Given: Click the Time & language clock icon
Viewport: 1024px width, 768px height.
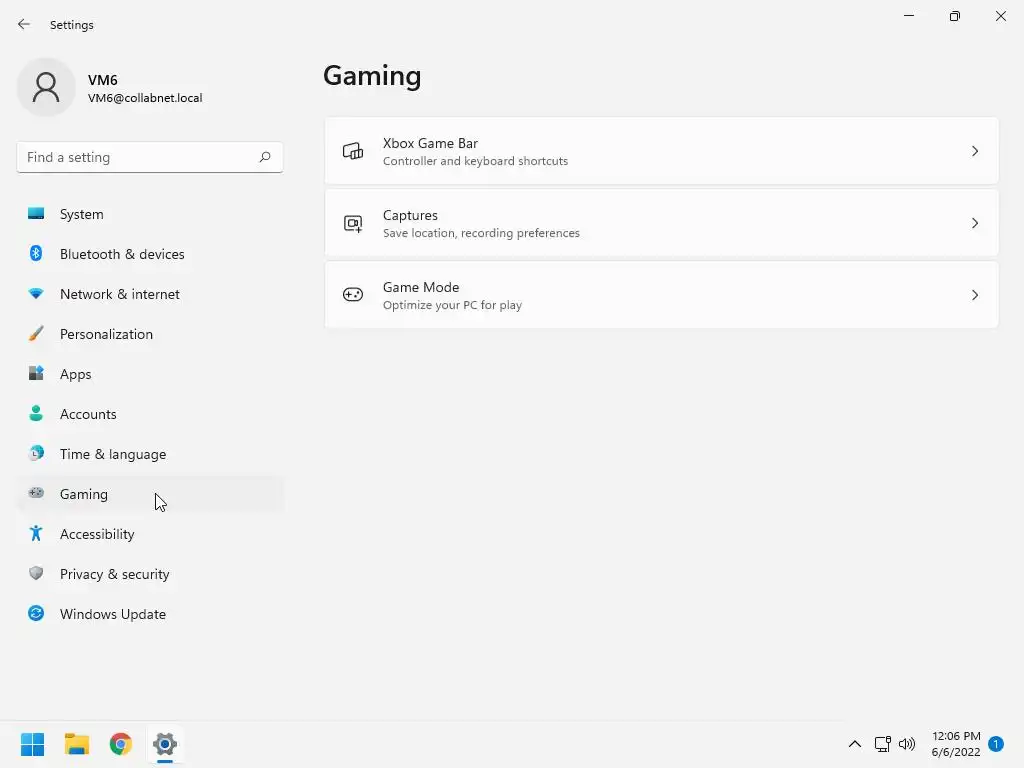Looking at the screenshot, I should click(36, 453).
